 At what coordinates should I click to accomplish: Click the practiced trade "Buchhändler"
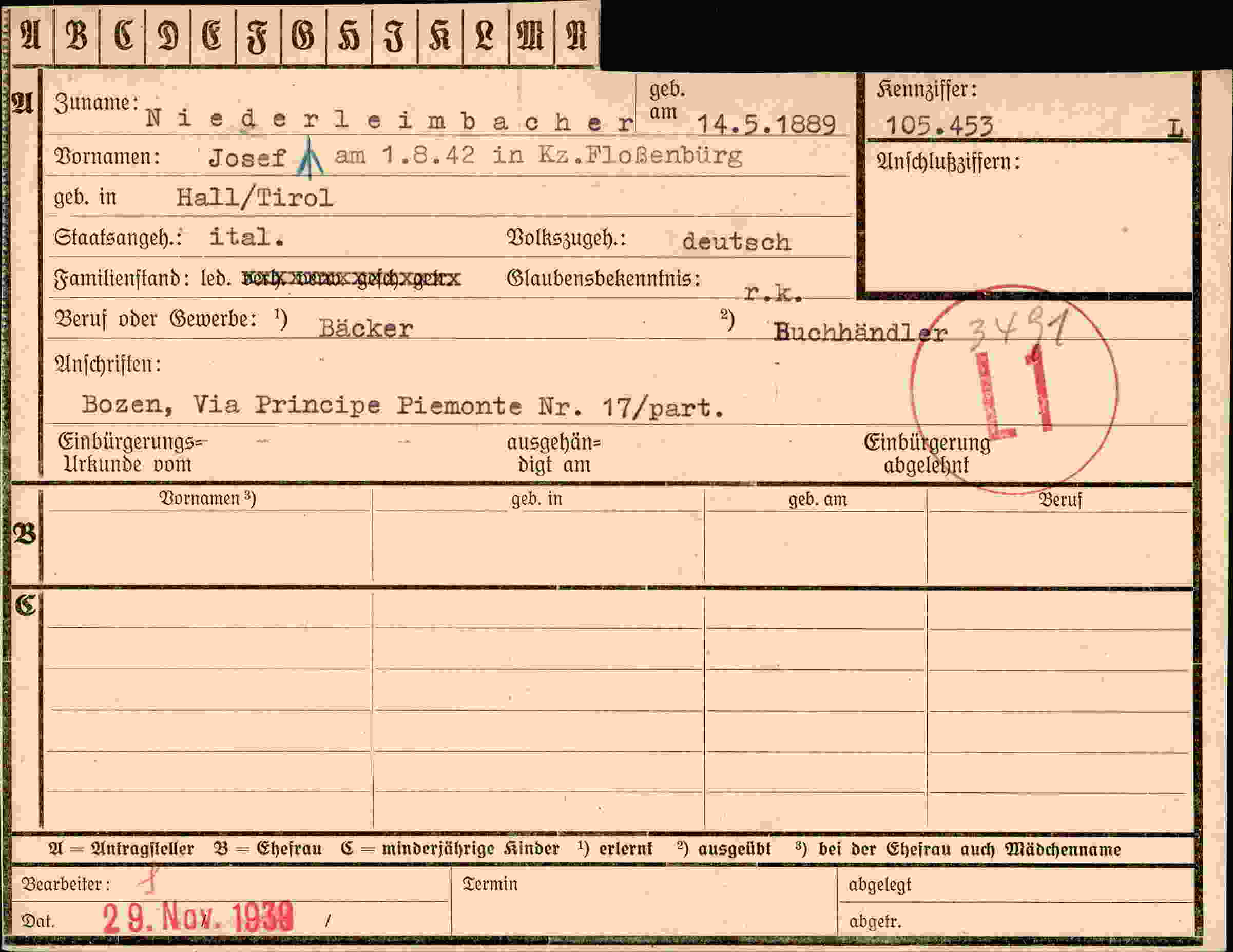pyautogui.click(x=860, y=333)
